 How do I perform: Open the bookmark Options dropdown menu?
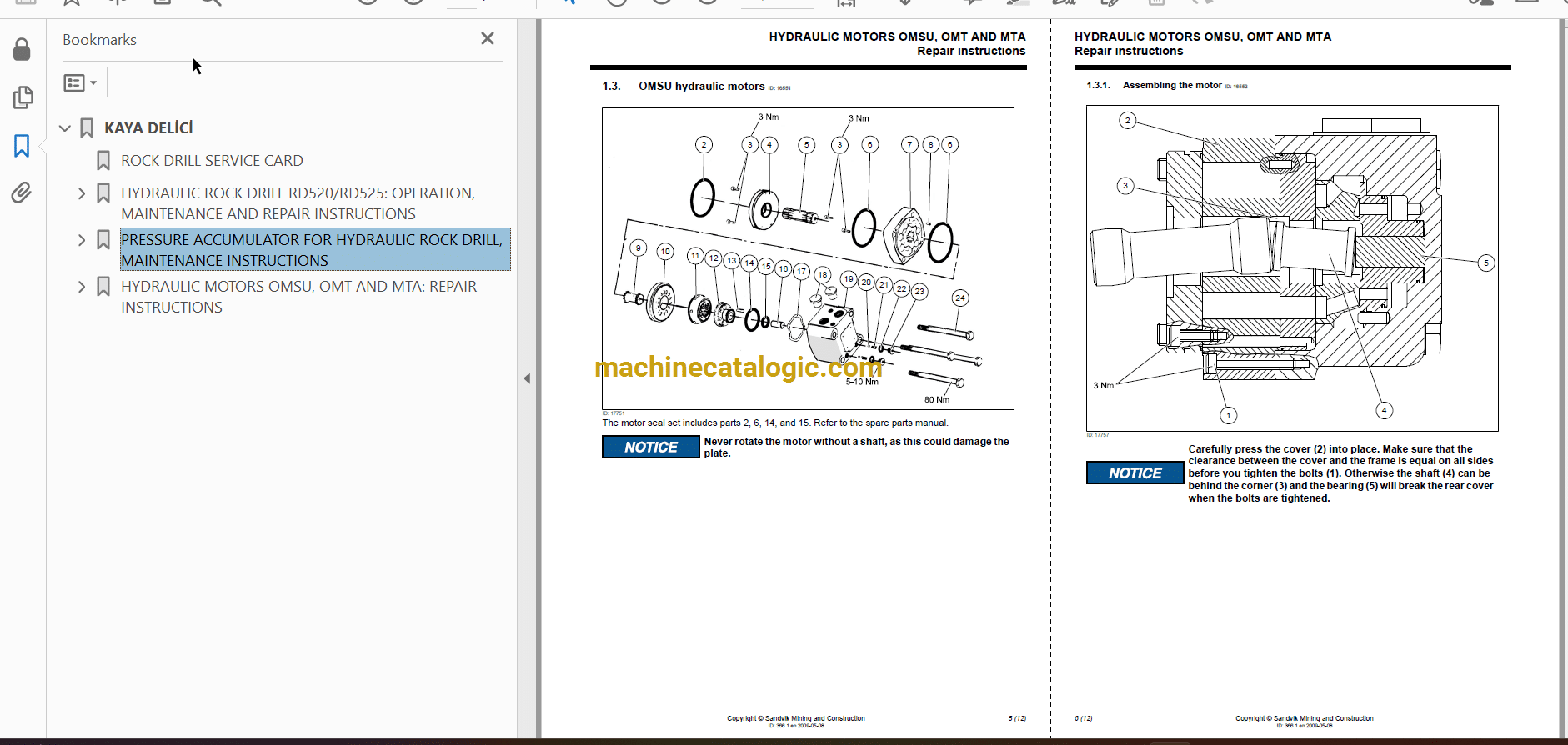[x=80, y=82]
